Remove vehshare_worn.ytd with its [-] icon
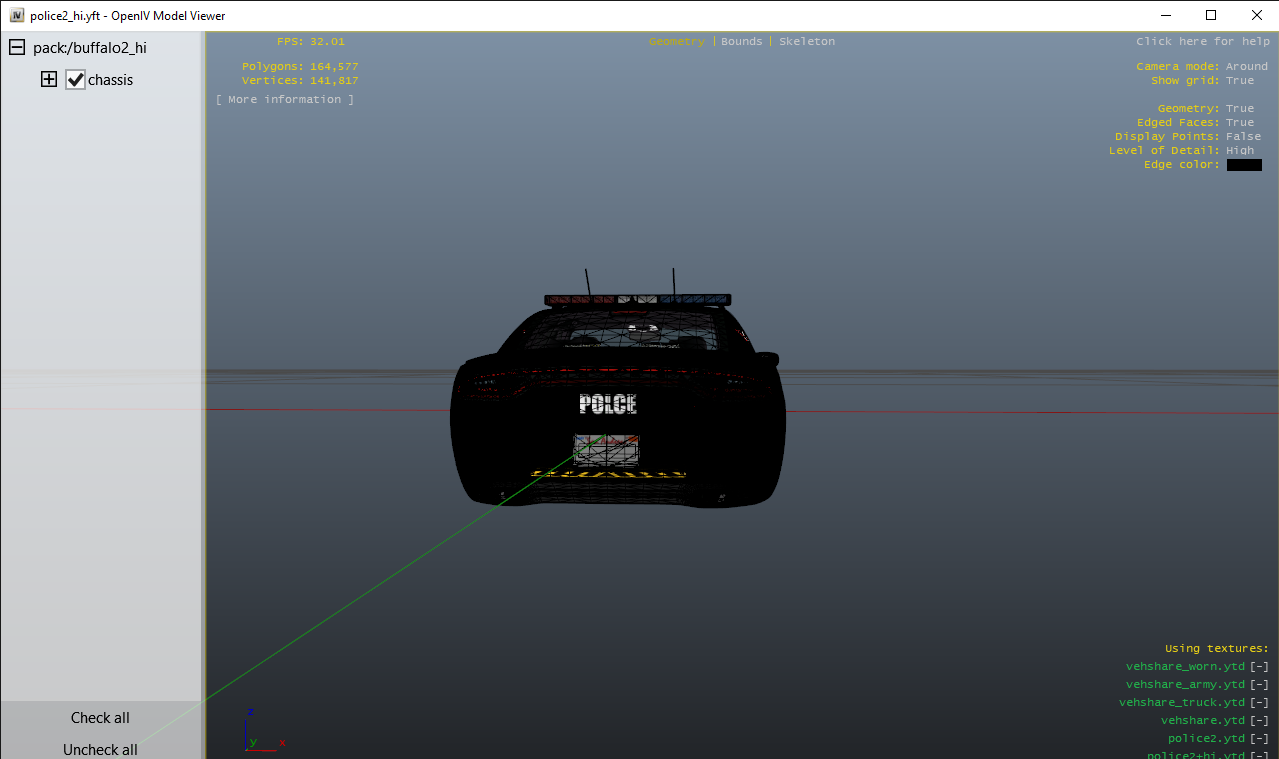 click(1259, 667)
